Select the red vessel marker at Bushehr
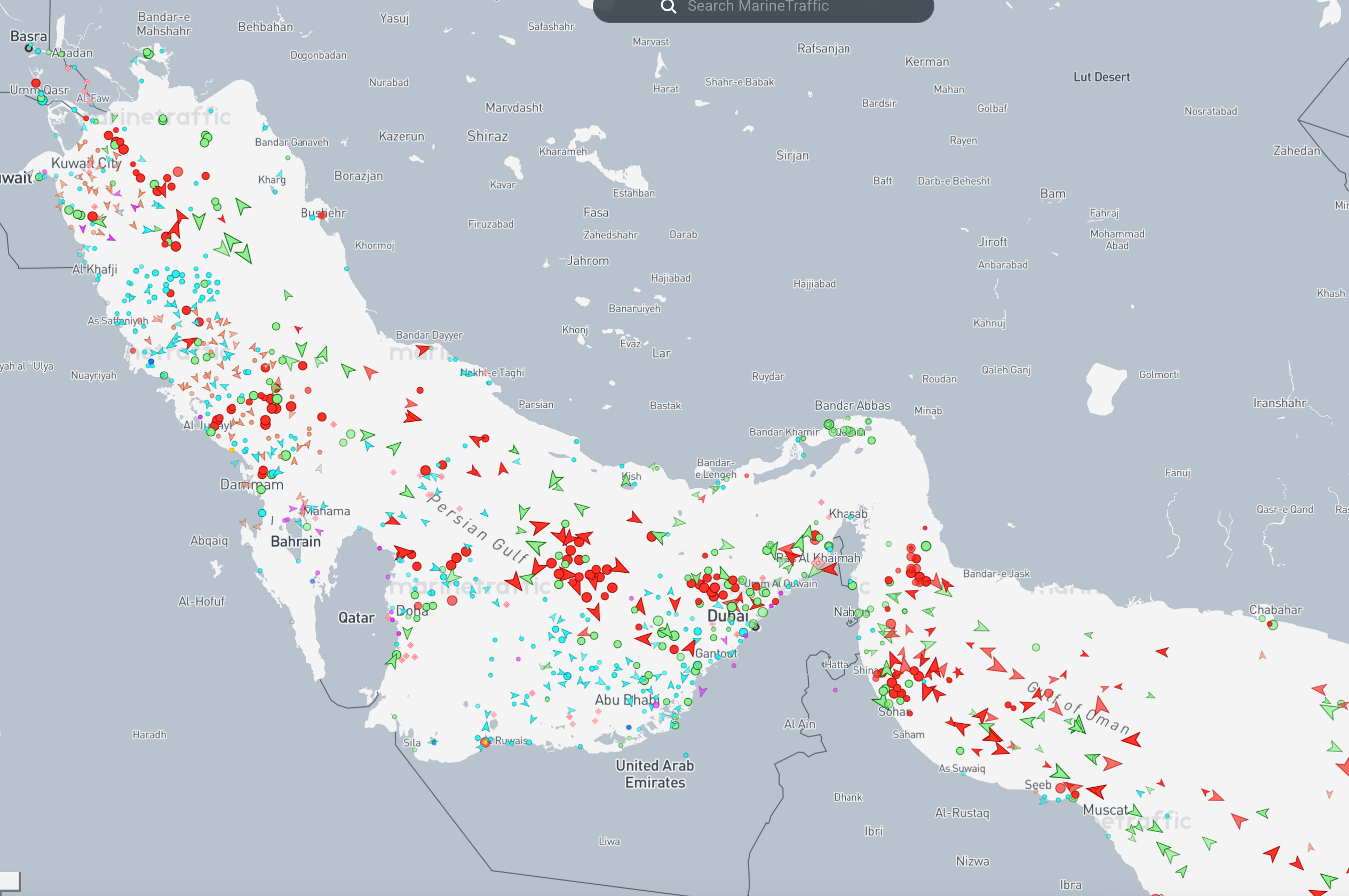The height and width of the screenshot is (896, 1349). [x=322, y=215]
